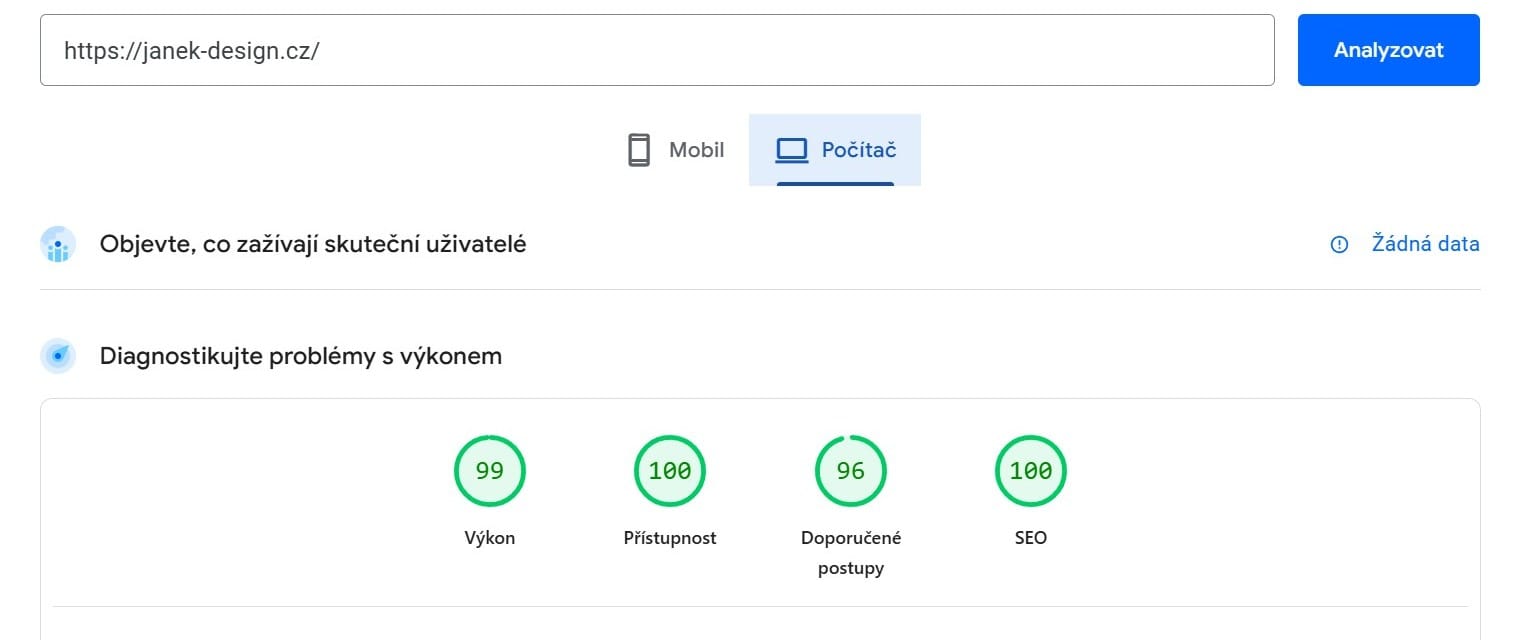Click the SEO label under the gauge
This screenshot has height=640, width=1518.
click(x=1031, y=538)
